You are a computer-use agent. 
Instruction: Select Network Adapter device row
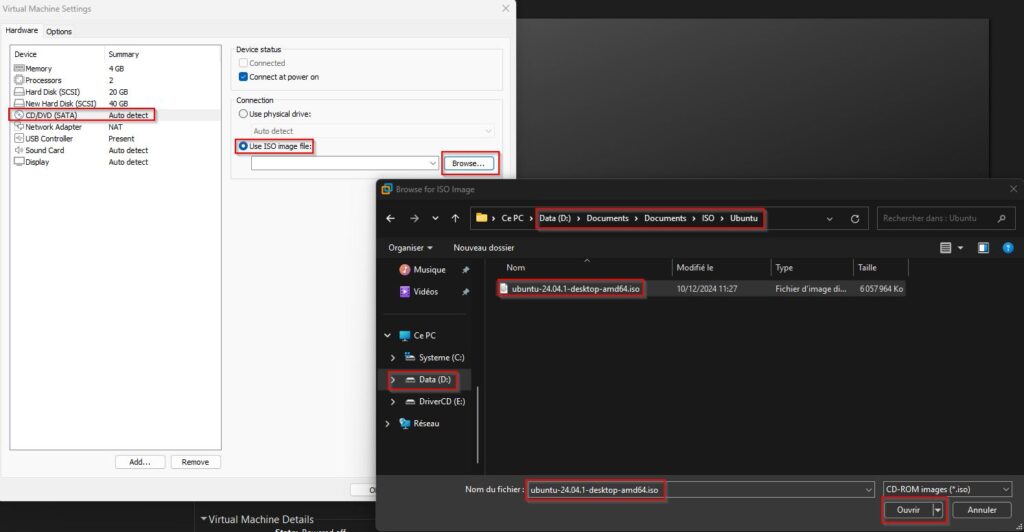click(x=115, y=127)
